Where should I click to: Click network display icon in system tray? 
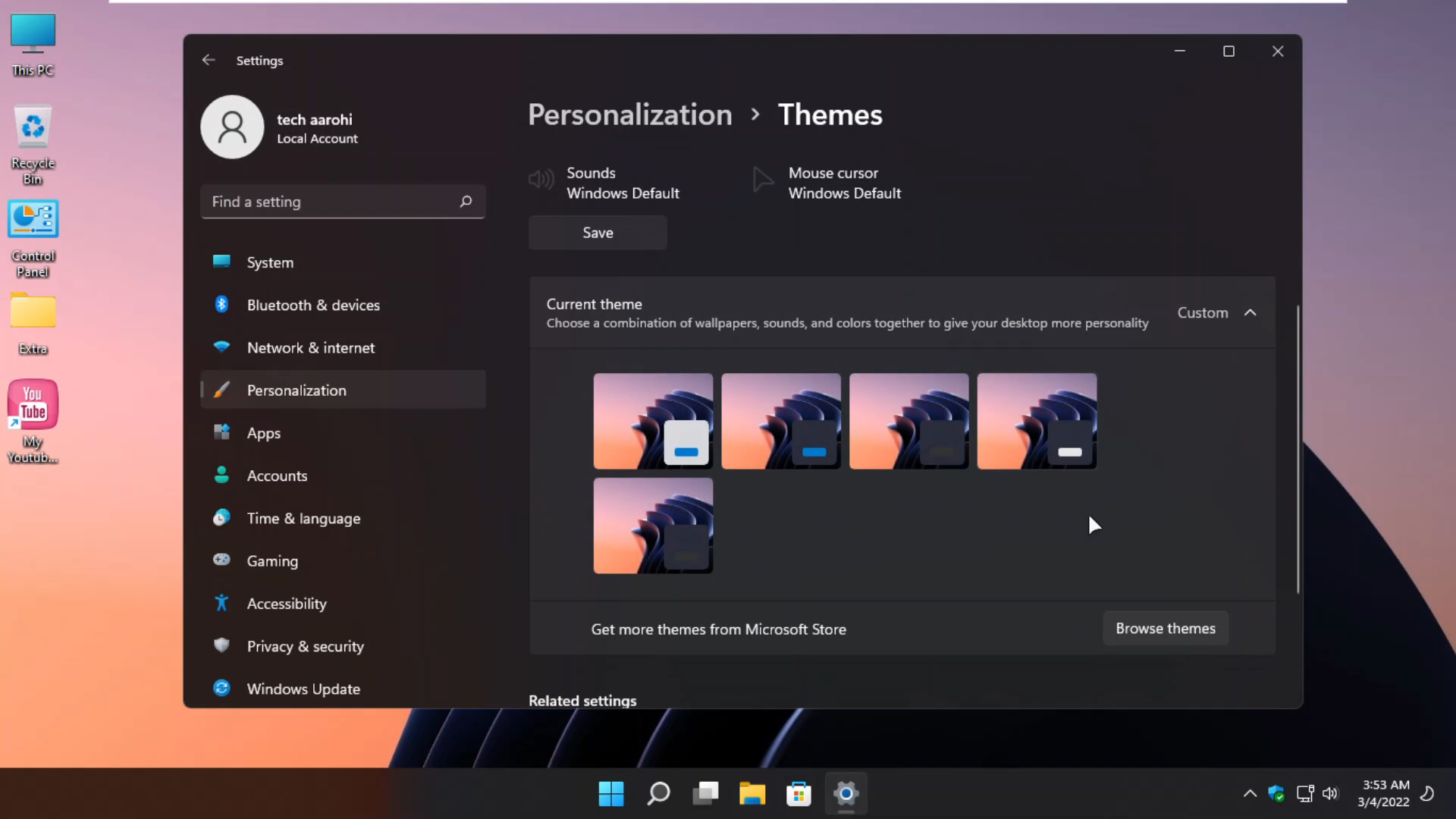pyautogui.click(x=1304, y=794)
